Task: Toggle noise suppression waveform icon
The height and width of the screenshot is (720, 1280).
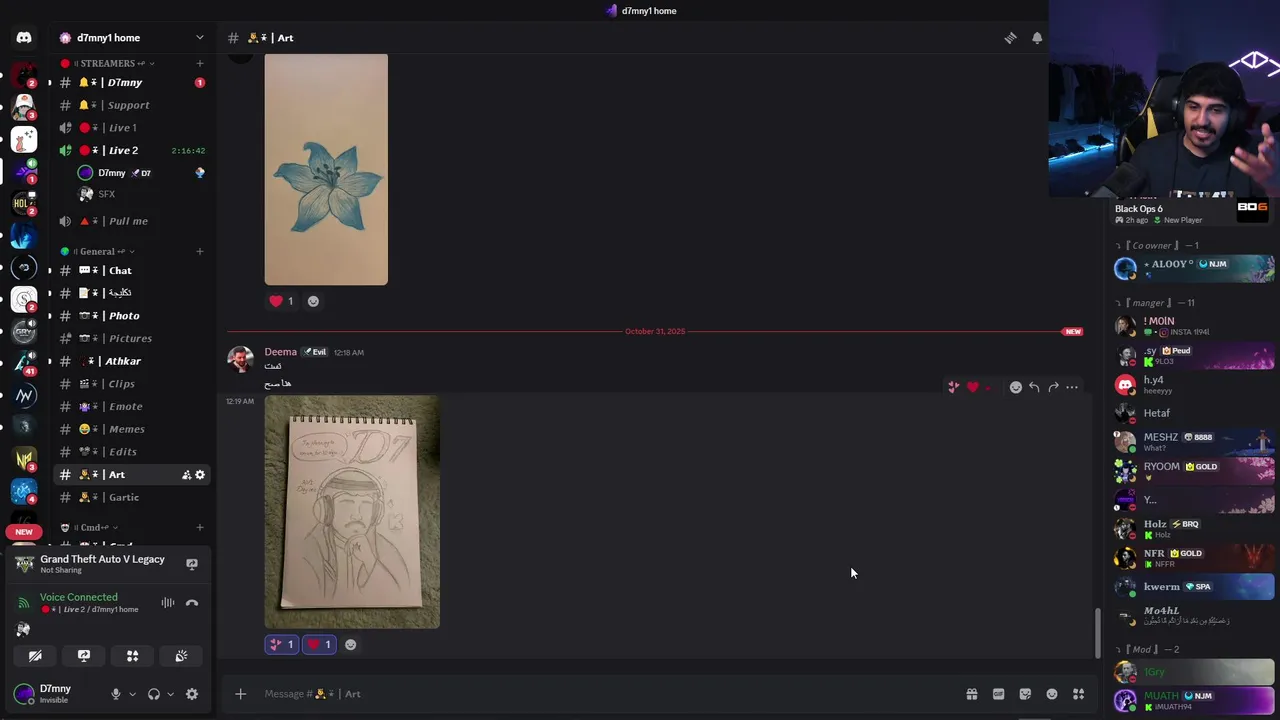Action: (x=168, y=603)
